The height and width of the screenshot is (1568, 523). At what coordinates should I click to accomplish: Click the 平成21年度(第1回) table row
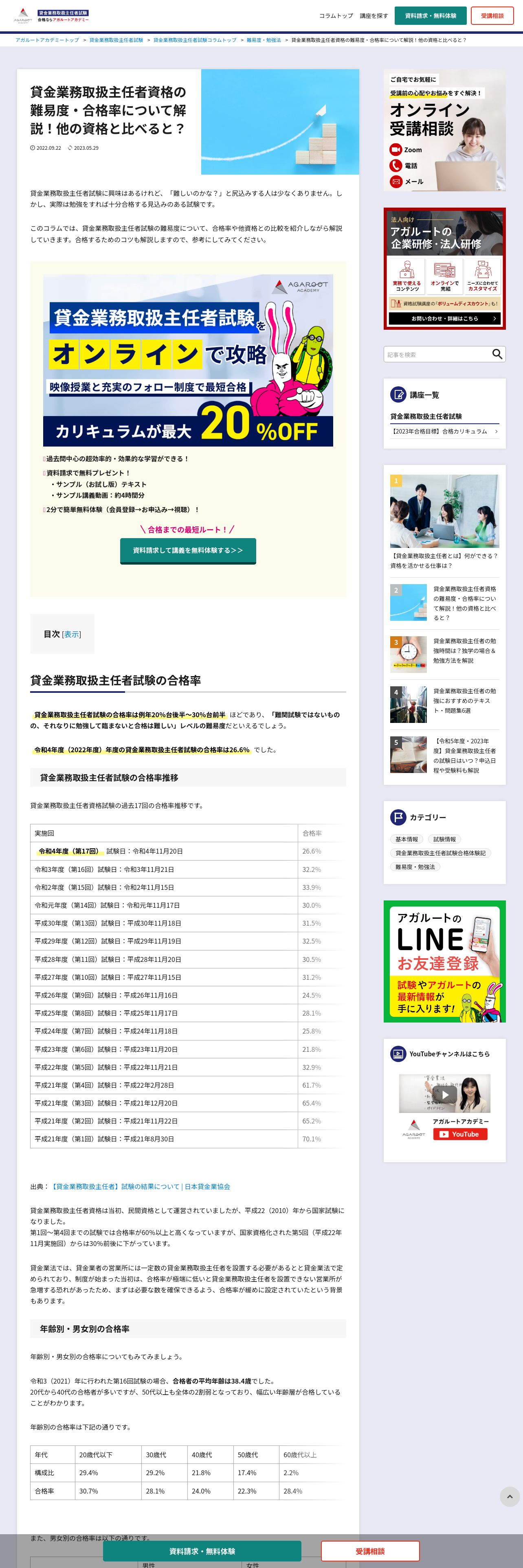[x=188, y=1139]
